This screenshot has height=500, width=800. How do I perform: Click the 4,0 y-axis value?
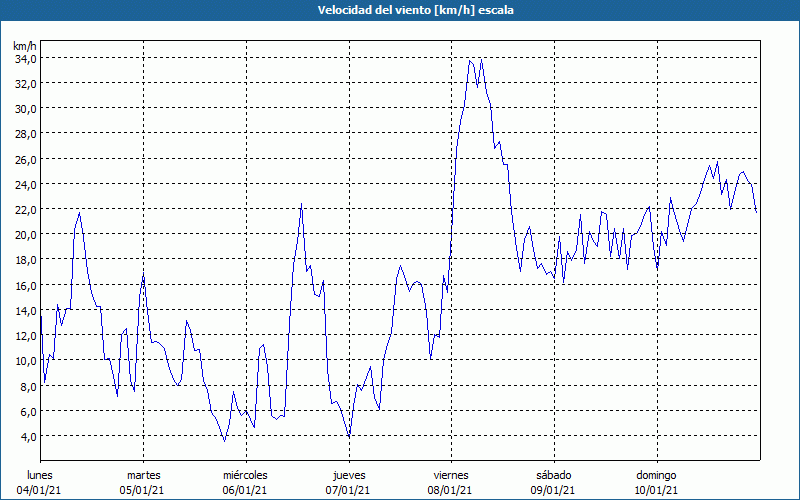pyautogui.click(x=28, y=437)
